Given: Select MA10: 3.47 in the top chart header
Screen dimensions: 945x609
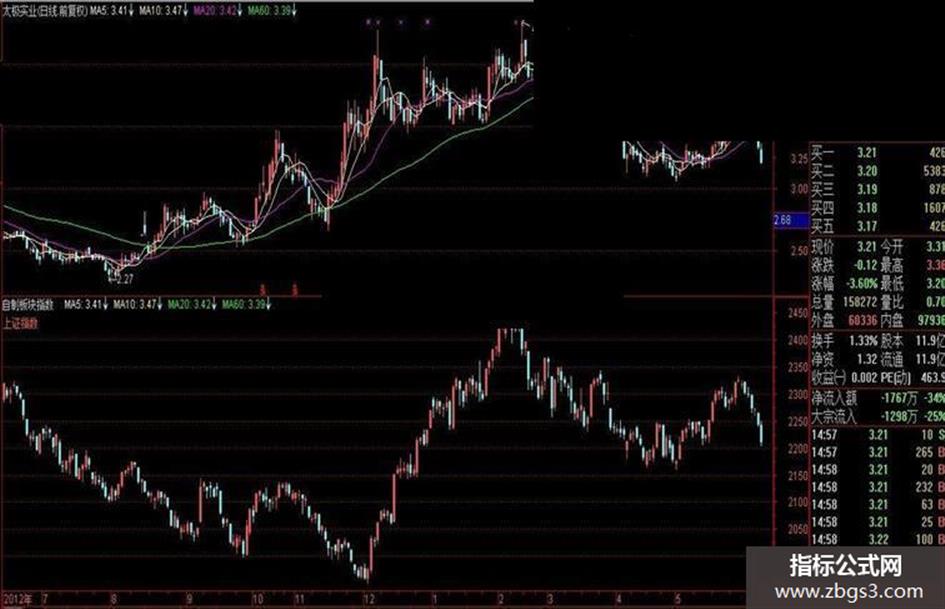Looking at the screenshot, I should 163,10.
